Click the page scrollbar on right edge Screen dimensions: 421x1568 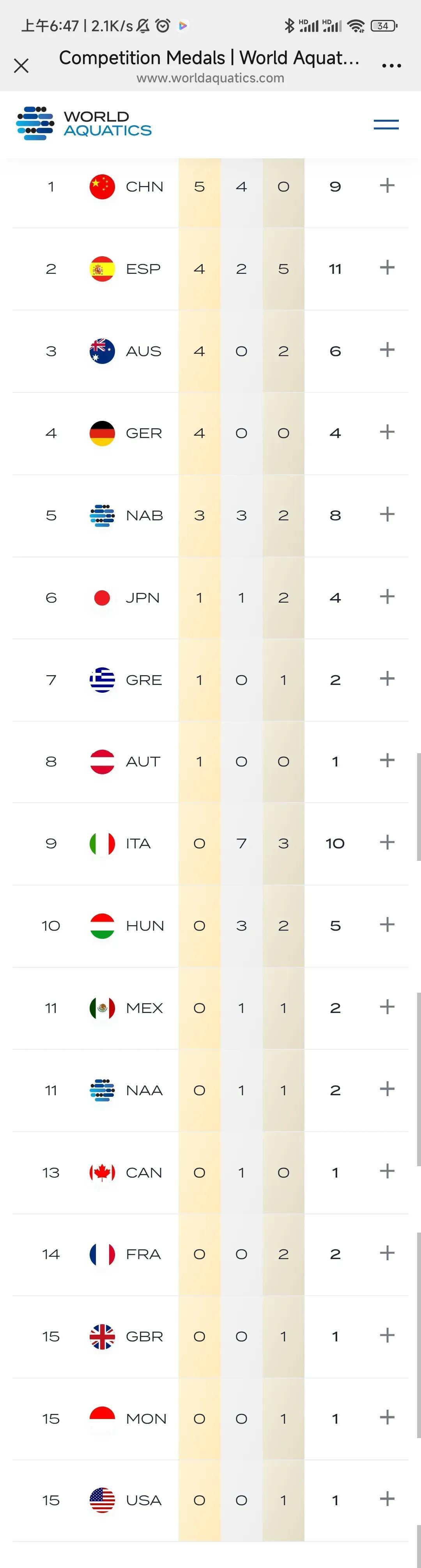point(419,807)
